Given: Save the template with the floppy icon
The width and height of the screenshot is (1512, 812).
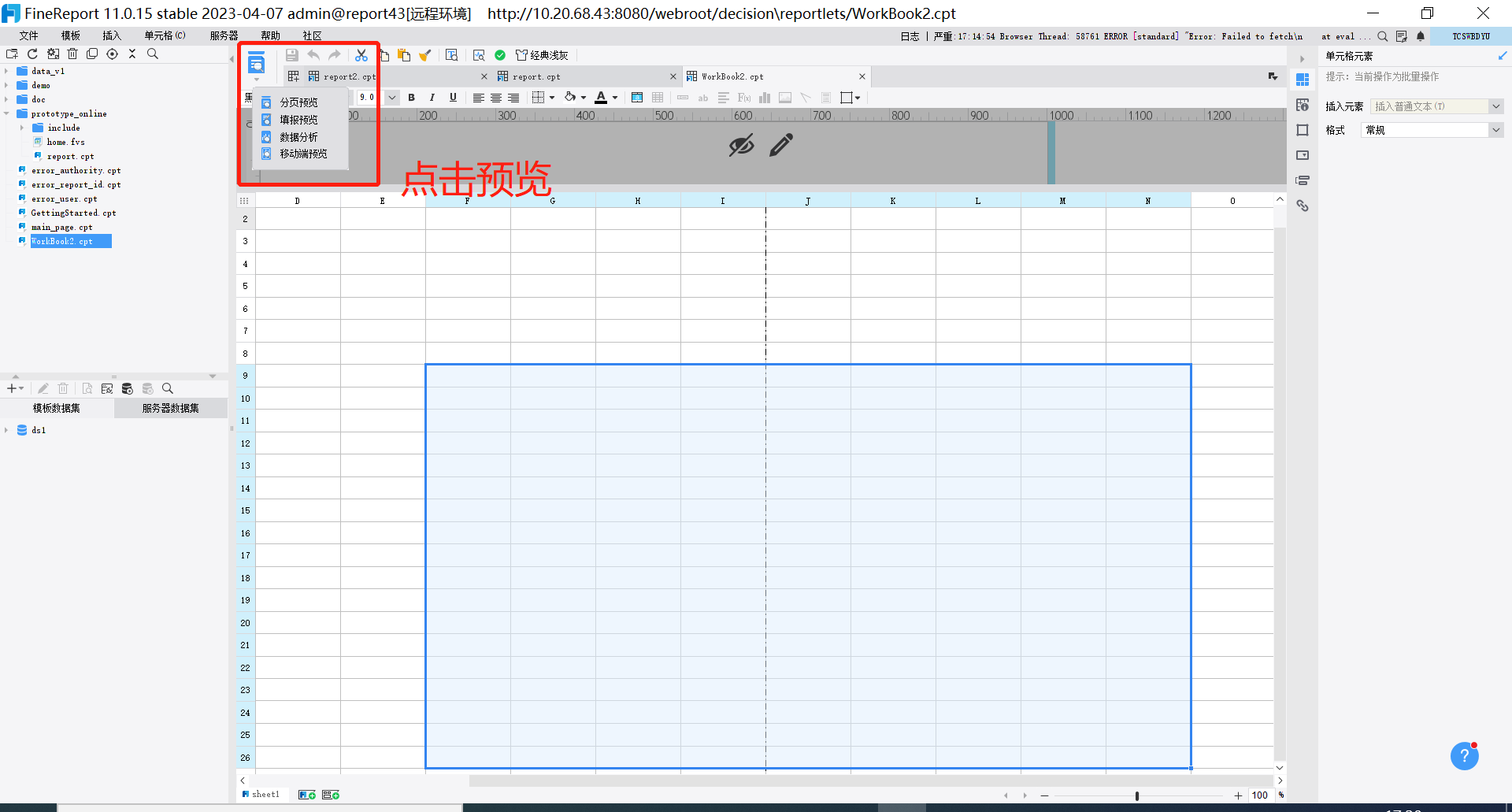Looking at the screenshot, I should 292,55.
